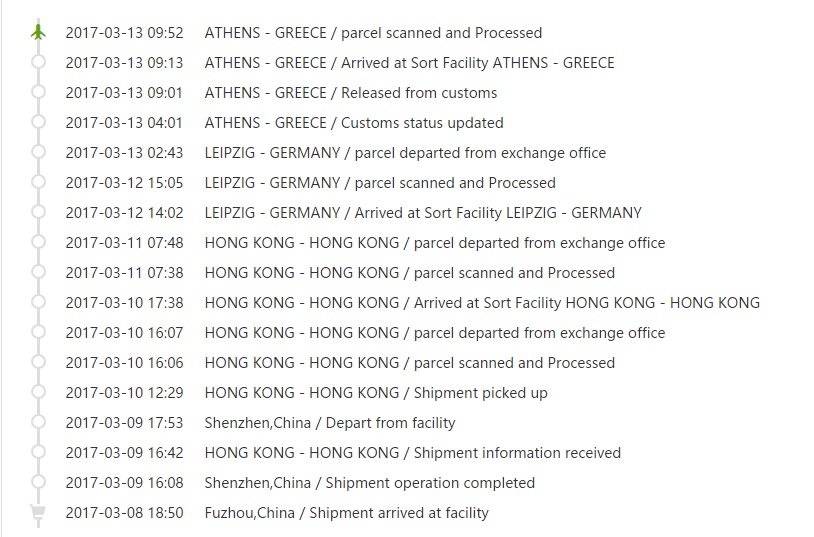This screenshot has height=537, width=814.
Task: Select marker for Arrived at Sort Facility Leipzig
Action: (x=38, y=212)
